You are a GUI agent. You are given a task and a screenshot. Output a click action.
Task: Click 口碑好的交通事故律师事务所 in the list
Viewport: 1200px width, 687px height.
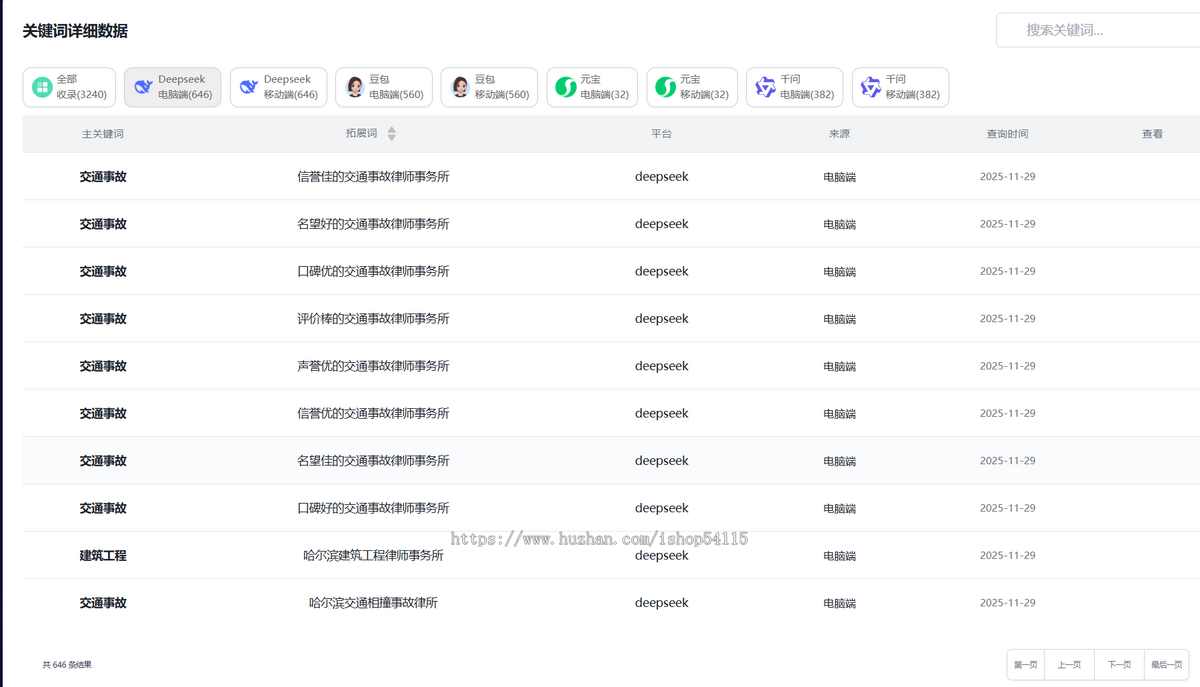click(373, 508)
